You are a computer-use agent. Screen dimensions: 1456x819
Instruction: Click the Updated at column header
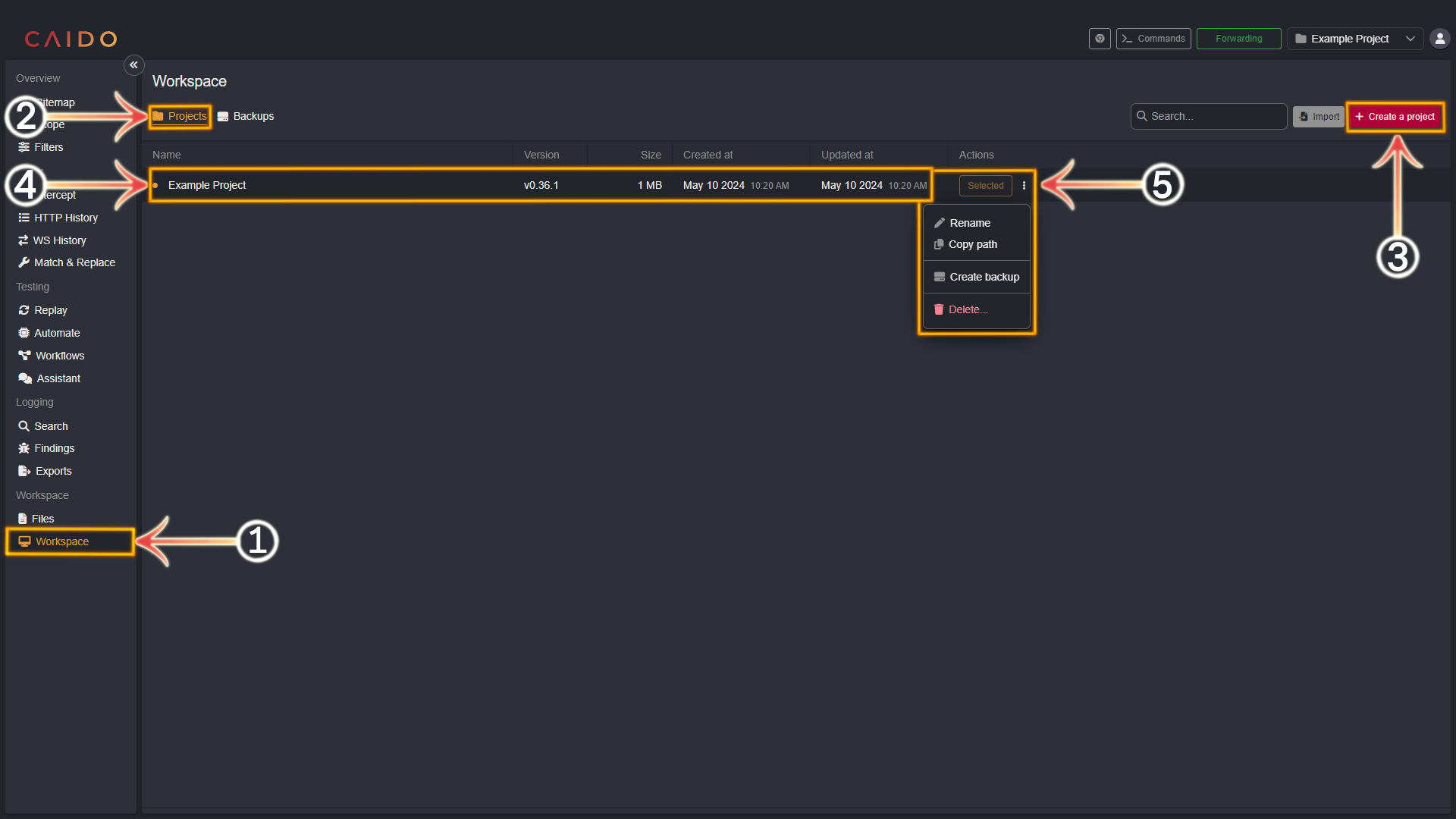pos(847,155)
